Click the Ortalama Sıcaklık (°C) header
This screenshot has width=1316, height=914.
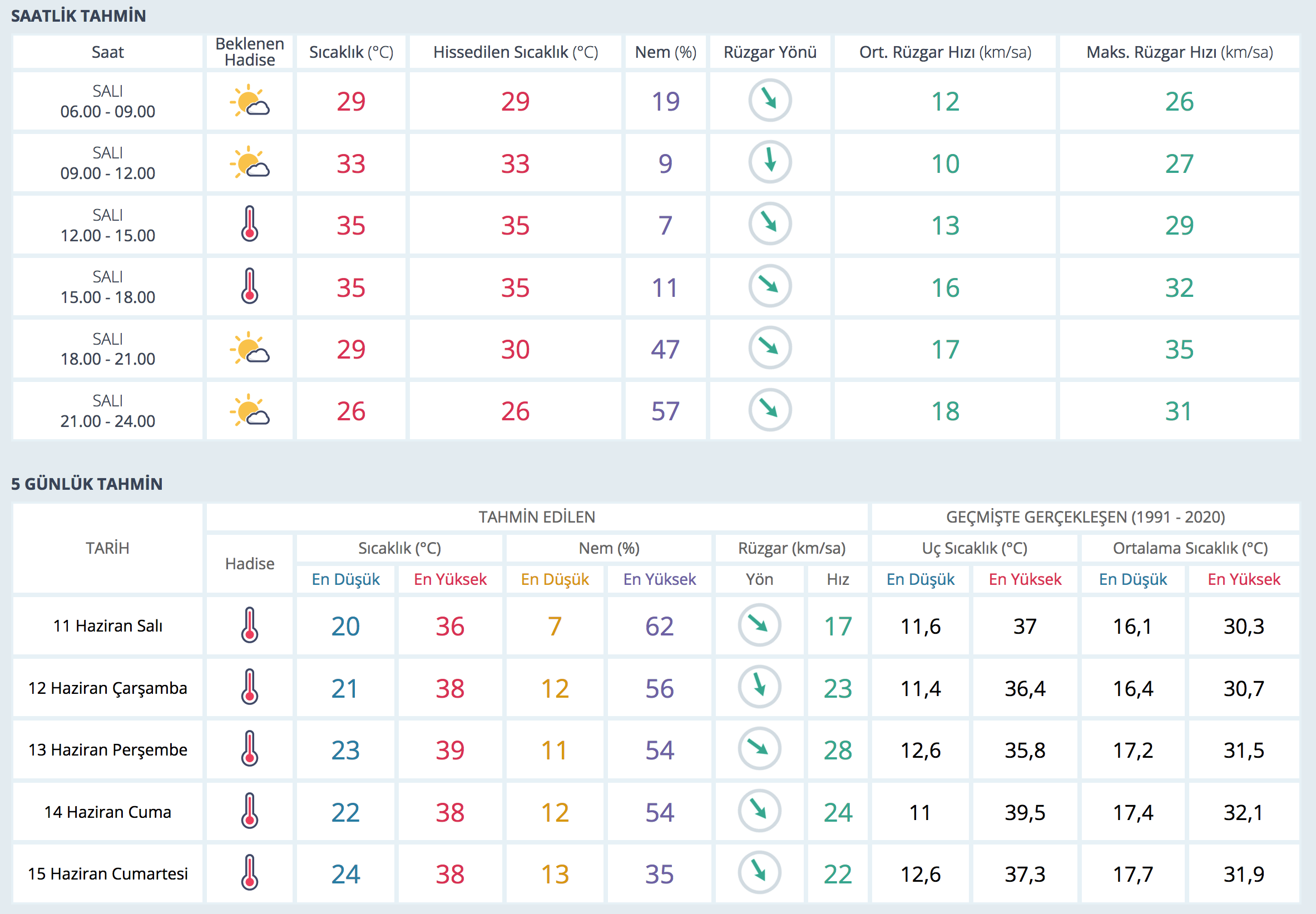click(x=1190, y=548)
